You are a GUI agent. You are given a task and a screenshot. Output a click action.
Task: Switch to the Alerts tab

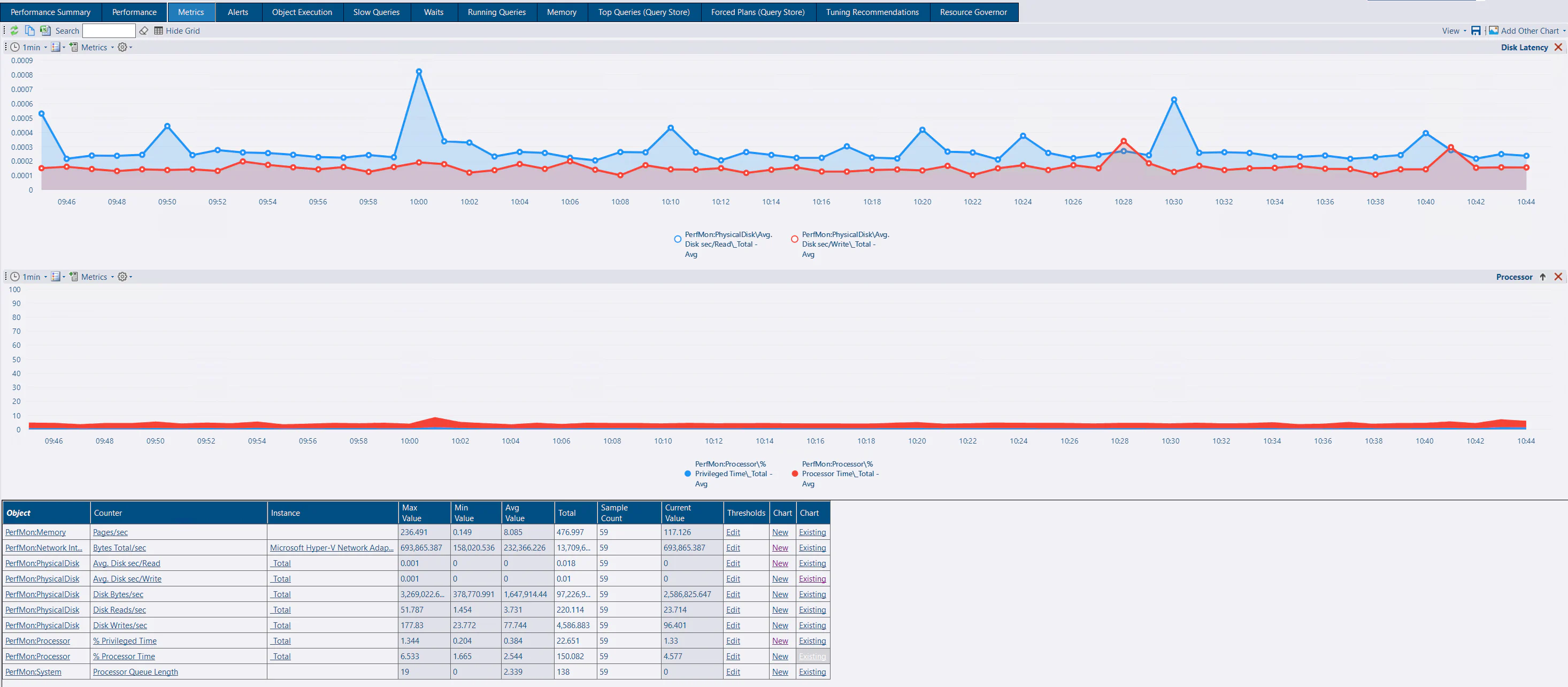[238, 12]
